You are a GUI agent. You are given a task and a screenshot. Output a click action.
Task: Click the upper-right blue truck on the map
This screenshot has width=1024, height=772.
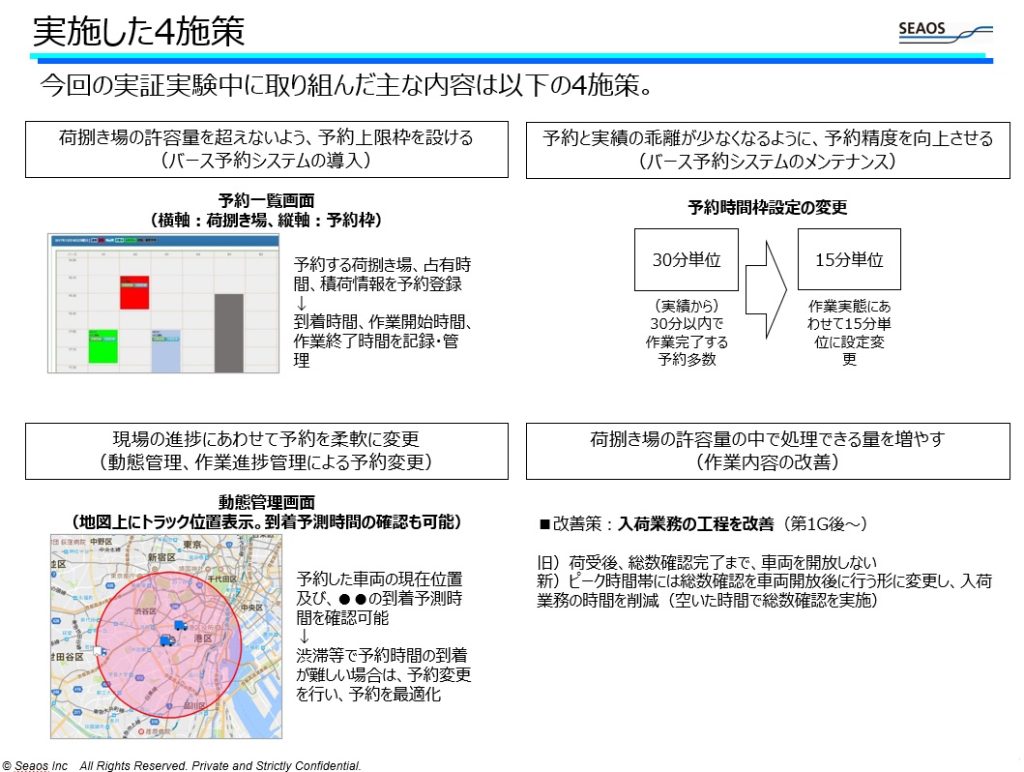180,626
